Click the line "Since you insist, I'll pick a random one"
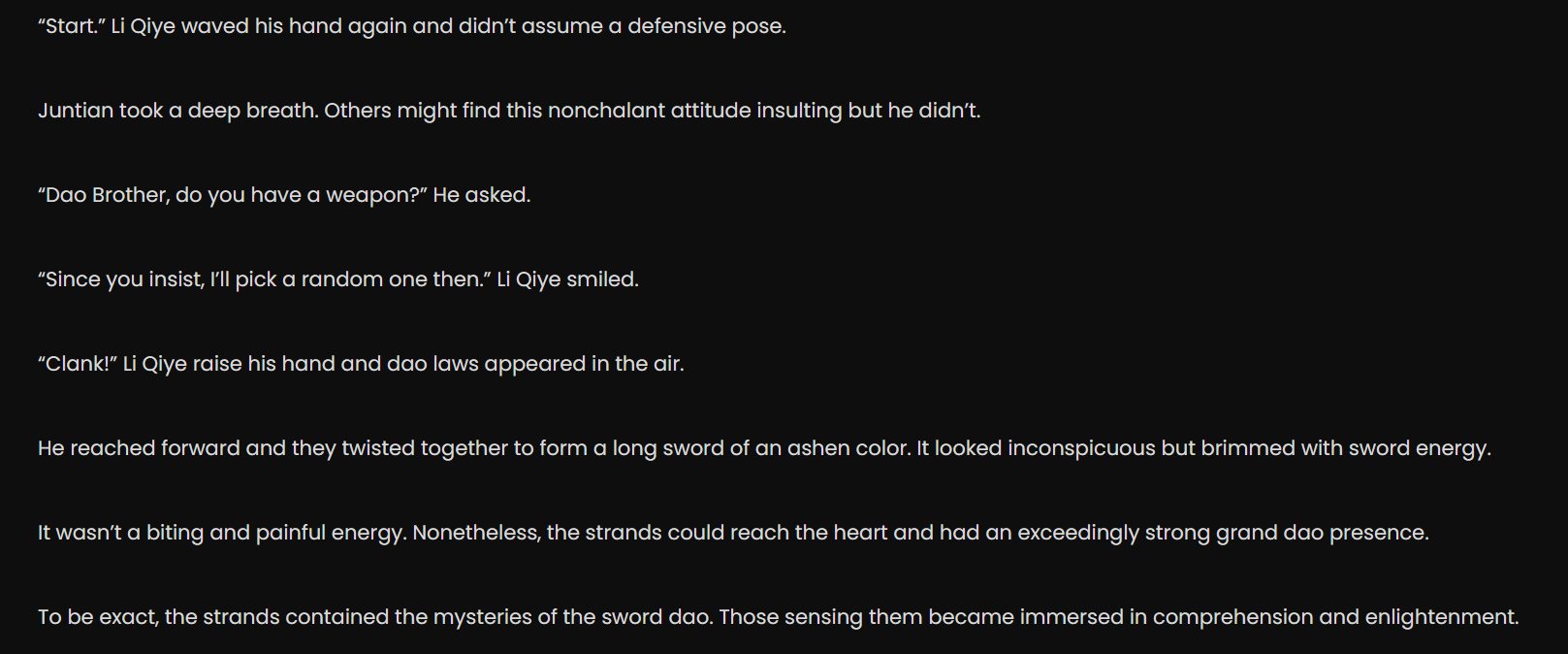This screenshot has width=1568, height=654. click(265, 279)
